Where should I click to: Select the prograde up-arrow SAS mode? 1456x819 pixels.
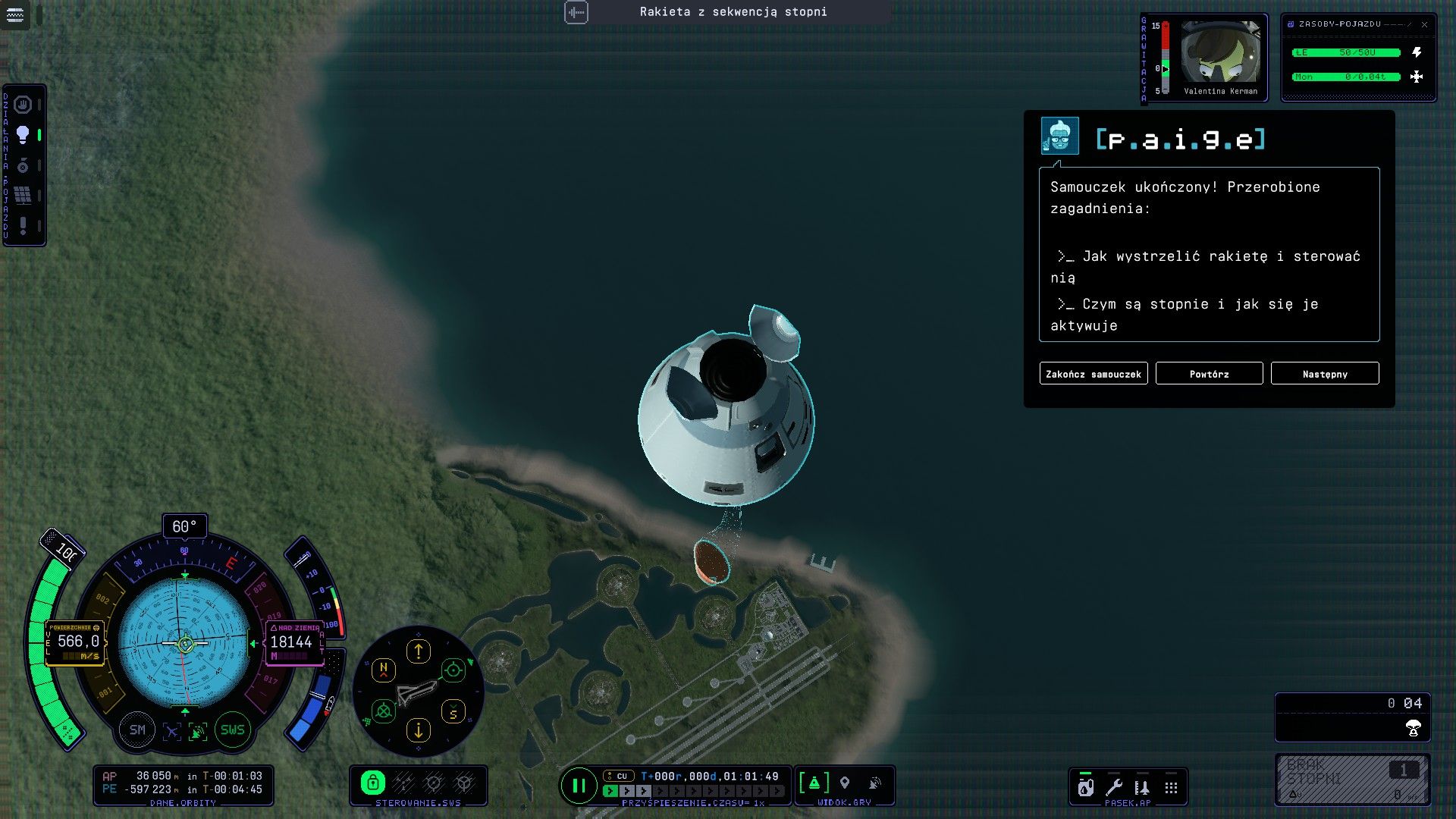[x=419, y=651]
